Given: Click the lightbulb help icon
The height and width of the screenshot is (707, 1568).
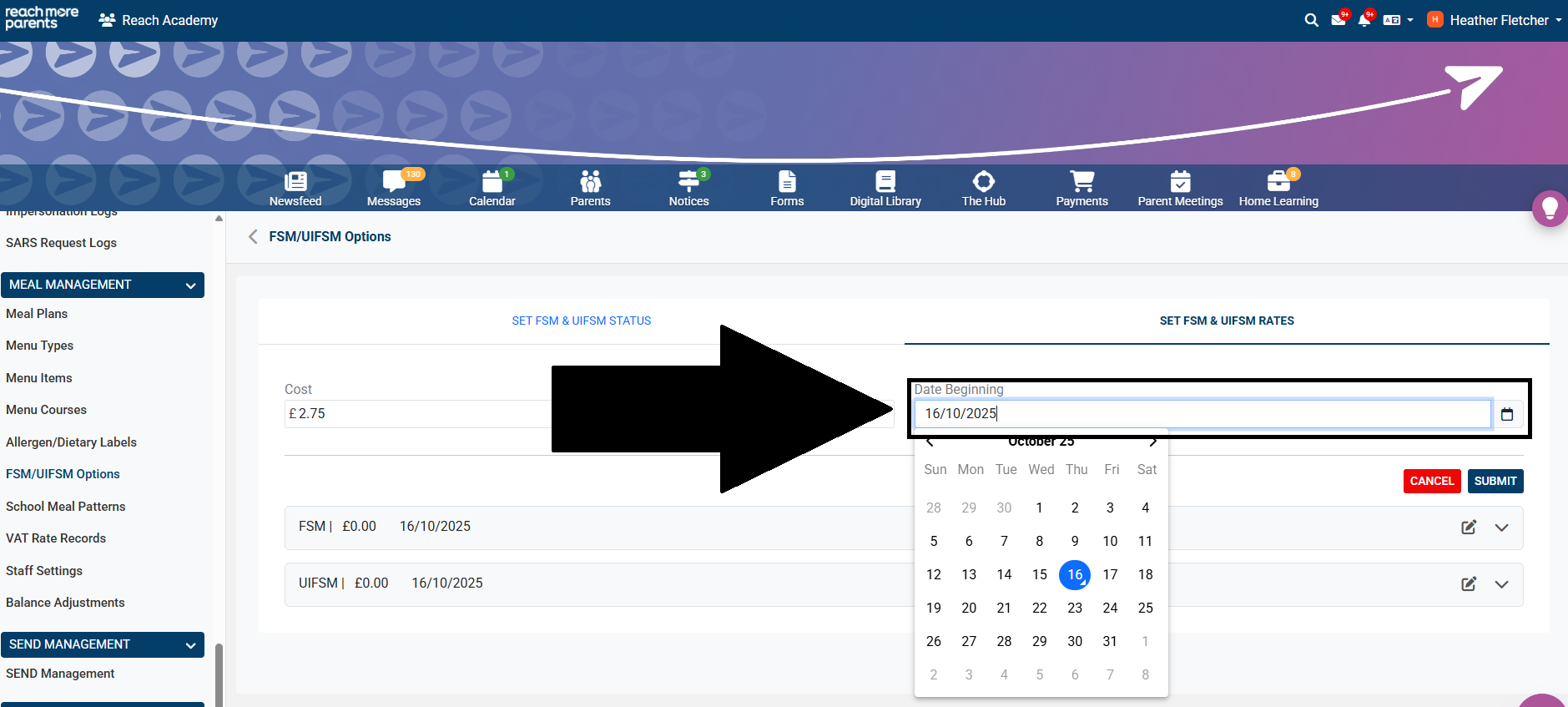Looking at the screenshot, I should tap(1550, 208).
